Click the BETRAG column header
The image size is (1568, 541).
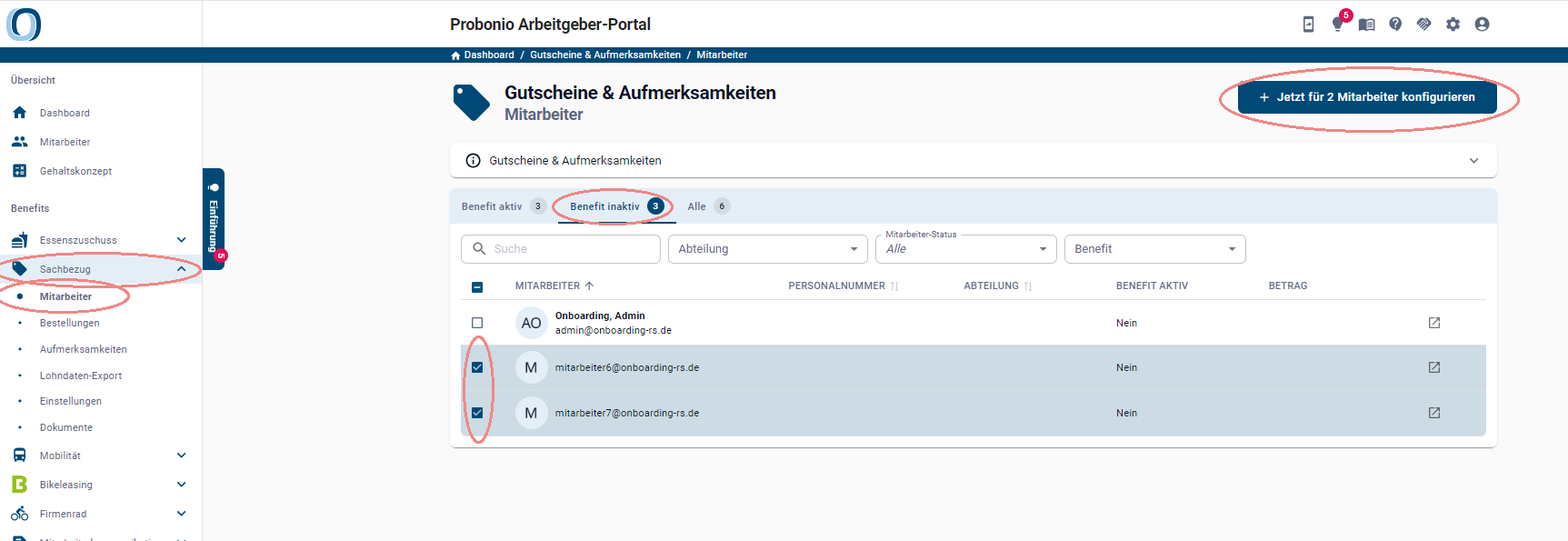[1288, 286]
